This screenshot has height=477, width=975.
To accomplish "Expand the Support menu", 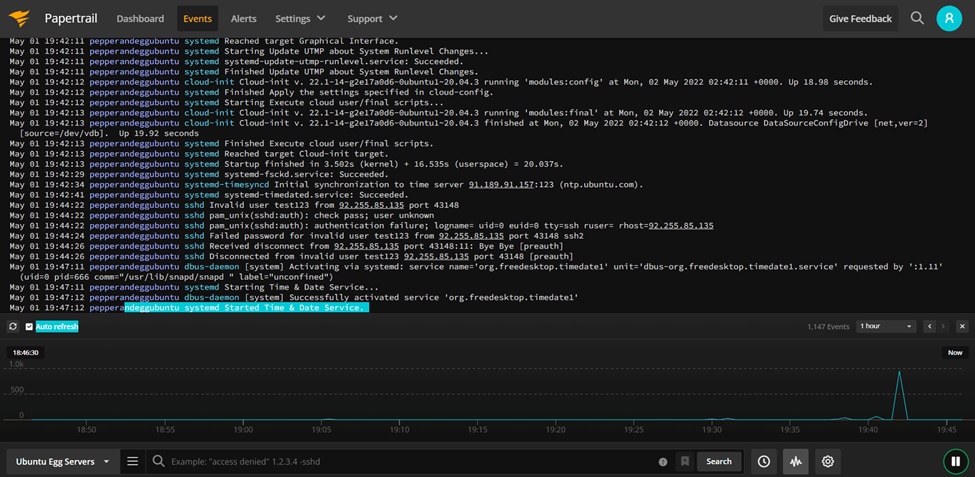I will click(x=372, y=19).
